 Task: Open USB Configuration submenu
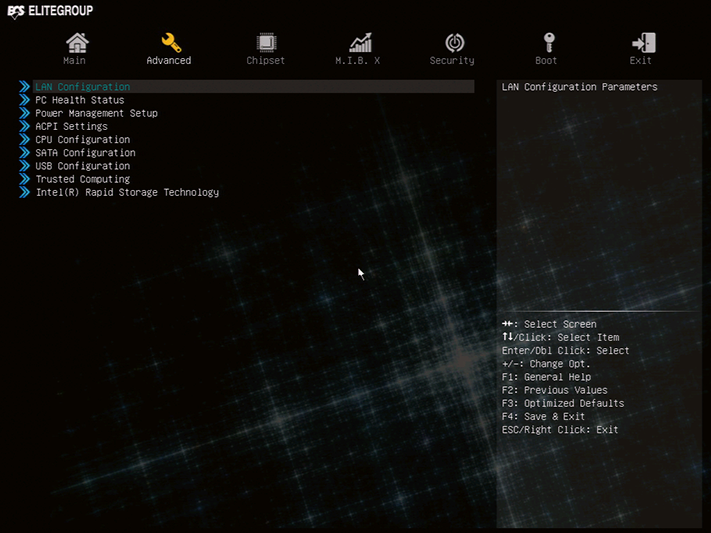(83, 166)
